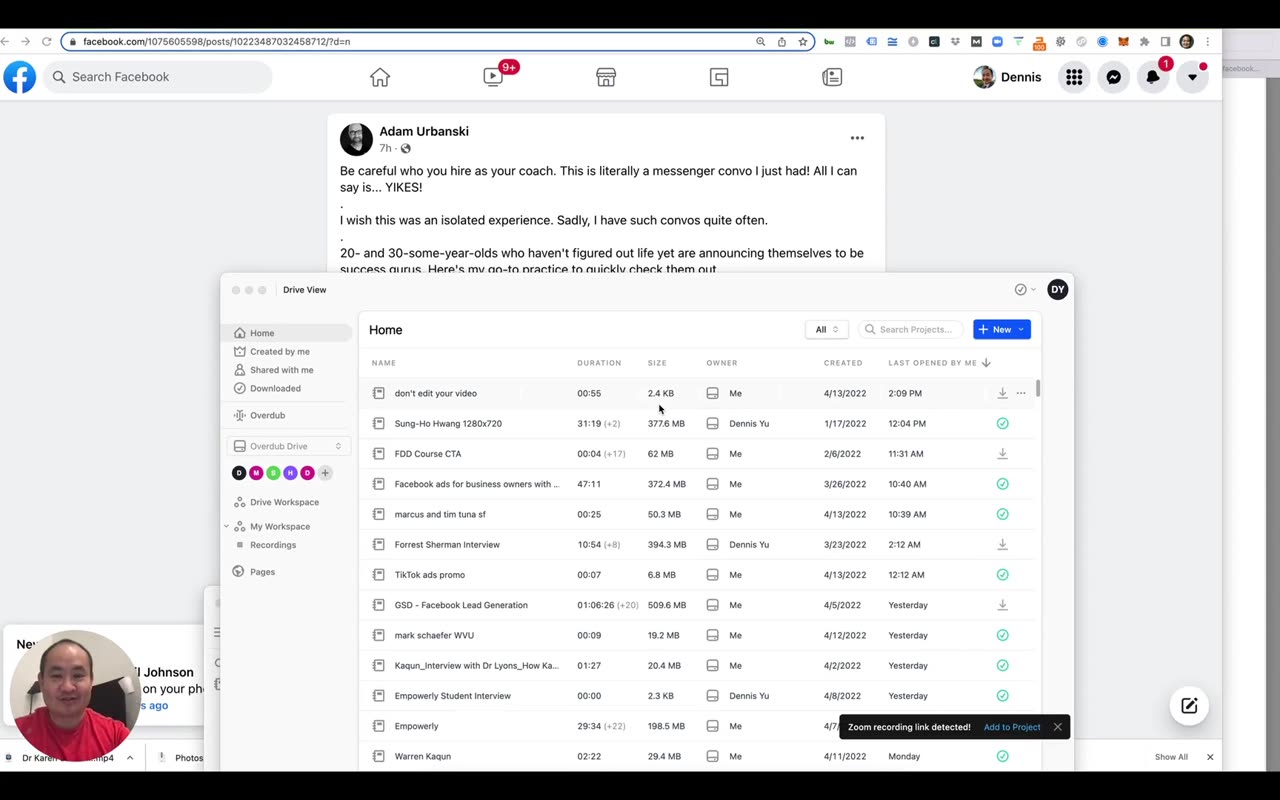
Task: Select Downloaded in sidebar
Action: 275,388
